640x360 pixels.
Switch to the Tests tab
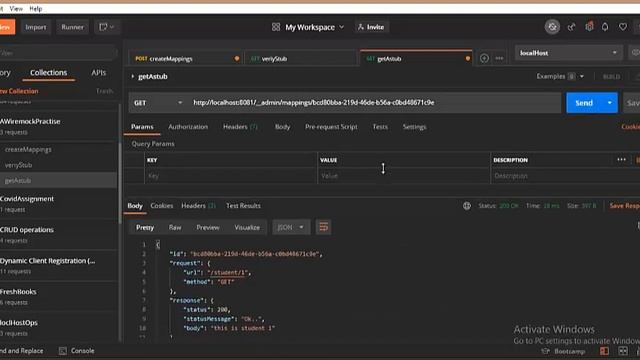click(x=380, y=127)
